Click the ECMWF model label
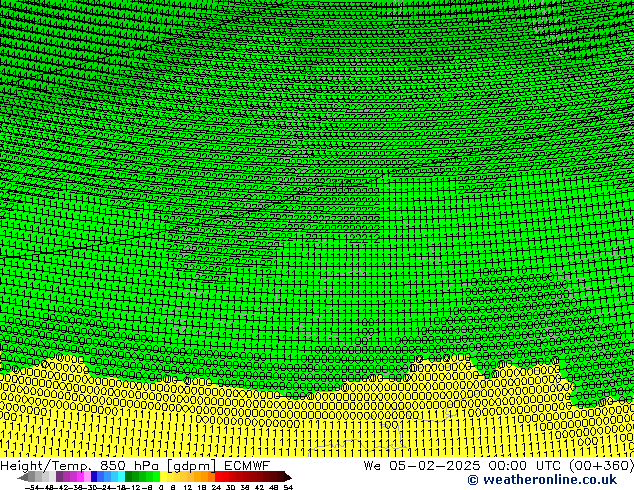Screen dimensions: 634x490 [247, 466]
